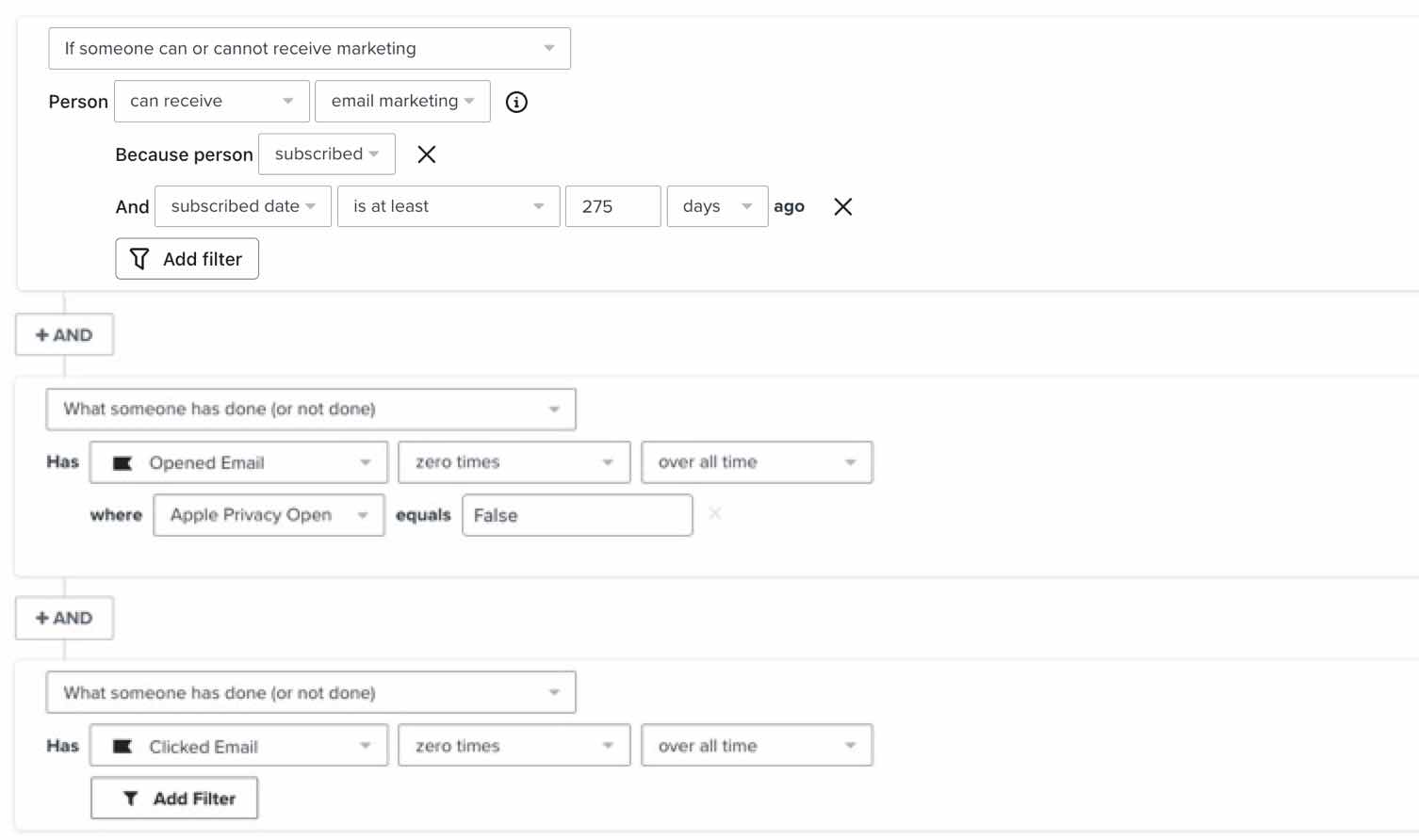1419x840 pixels.
Task: Remove the 'Because person subscribed' condition
Action: (427, 154)
